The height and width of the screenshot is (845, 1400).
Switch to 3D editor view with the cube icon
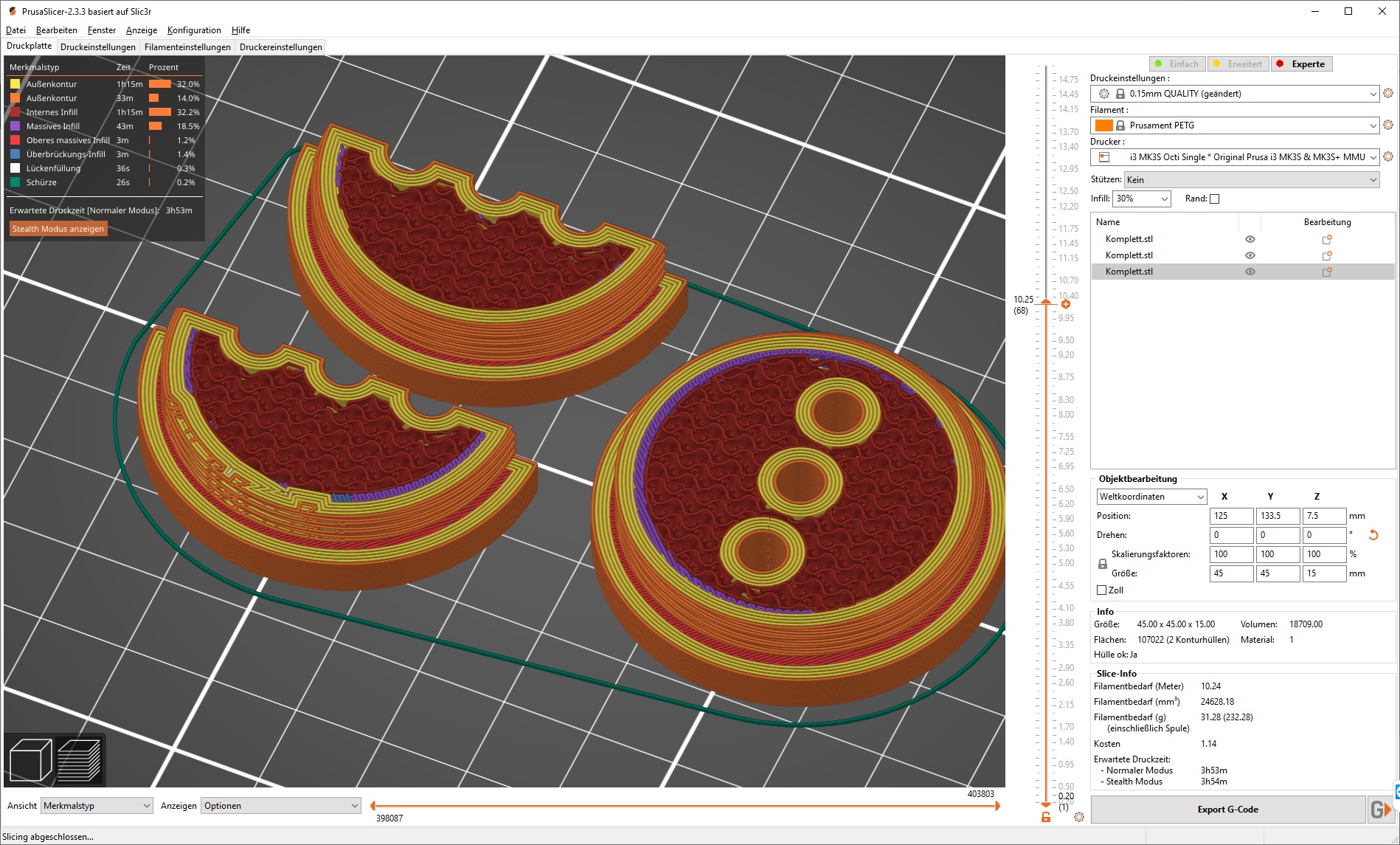click(x=30, y=759)
